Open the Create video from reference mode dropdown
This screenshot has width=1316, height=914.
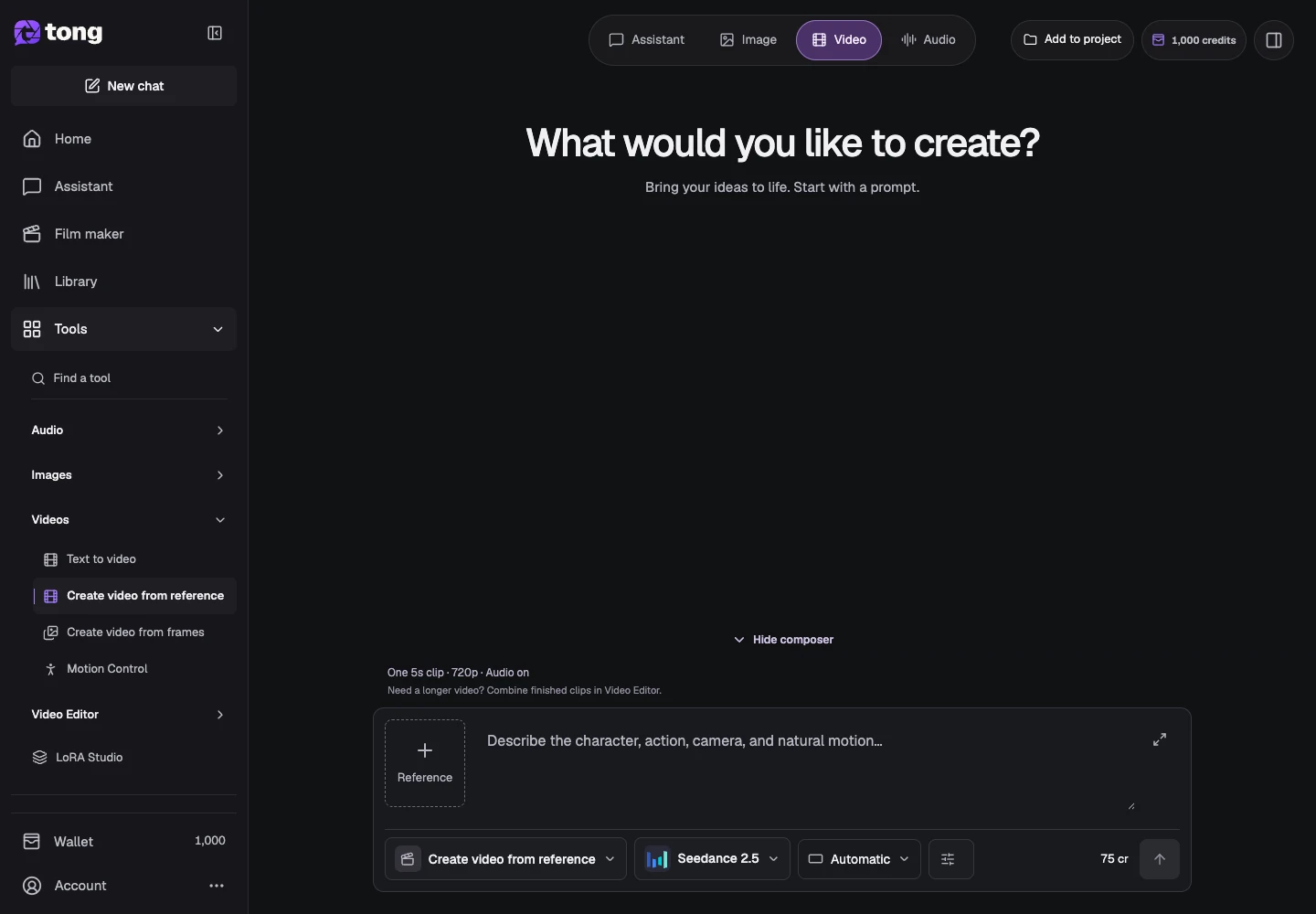(x=505, y=859)
